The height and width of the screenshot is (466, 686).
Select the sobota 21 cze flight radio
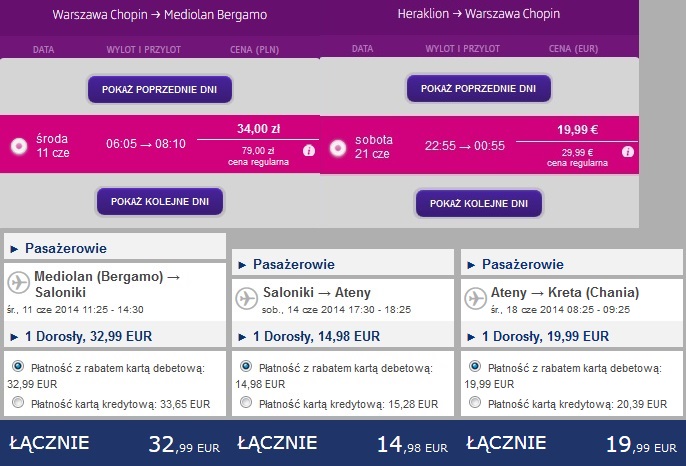[338, 148]
